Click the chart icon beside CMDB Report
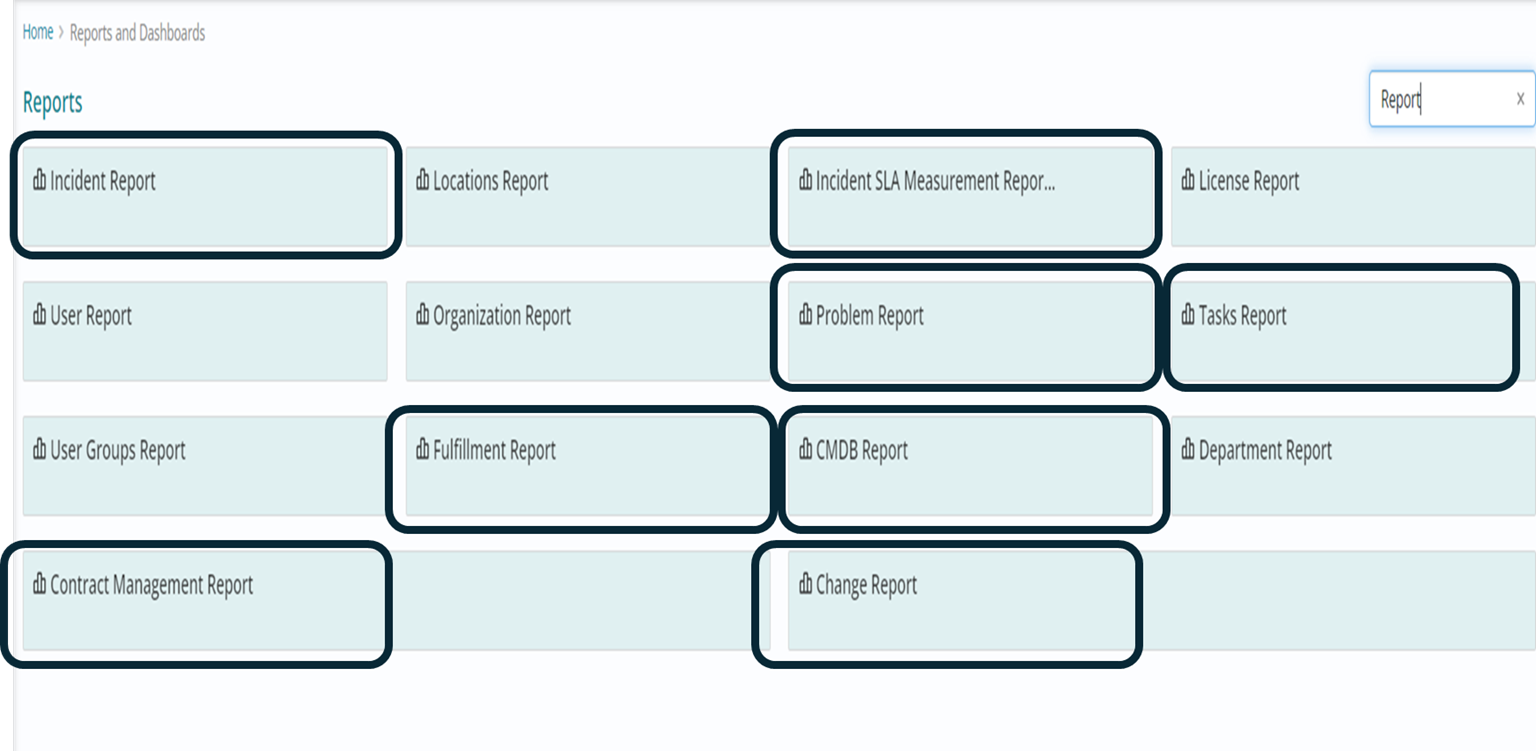 pyautogui.click(x=806, y=450)
